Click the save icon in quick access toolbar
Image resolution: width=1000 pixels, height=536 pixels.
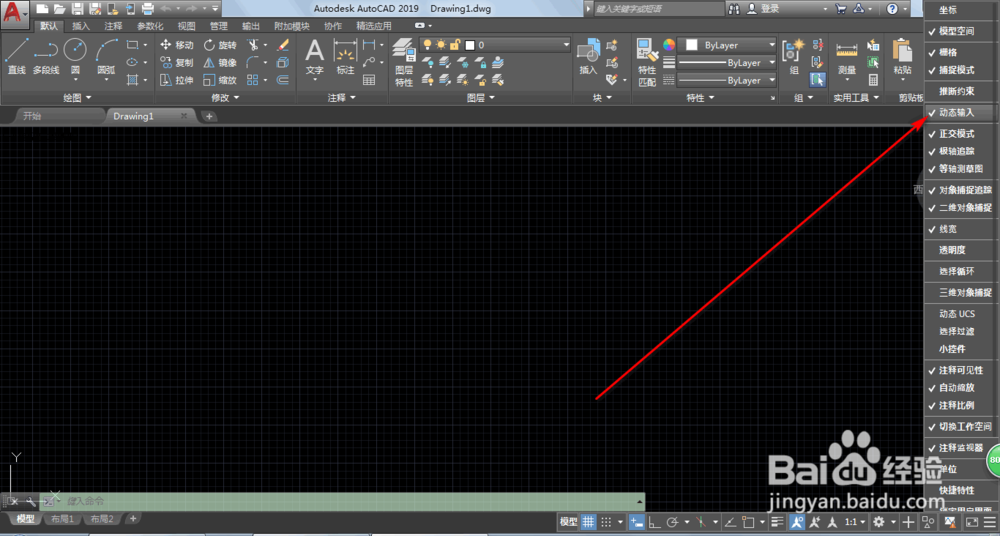pos(77,8)
